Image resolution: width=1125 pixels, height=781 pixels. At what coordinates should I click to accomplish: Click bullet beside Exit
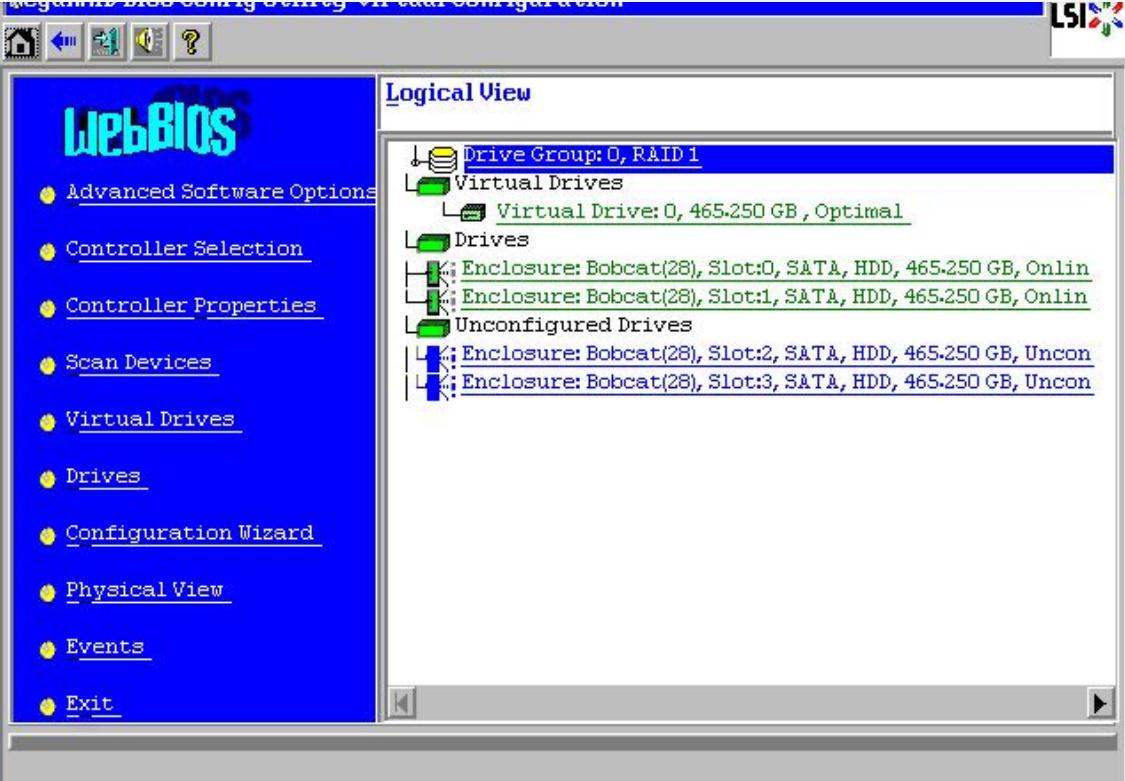(47, 706)
